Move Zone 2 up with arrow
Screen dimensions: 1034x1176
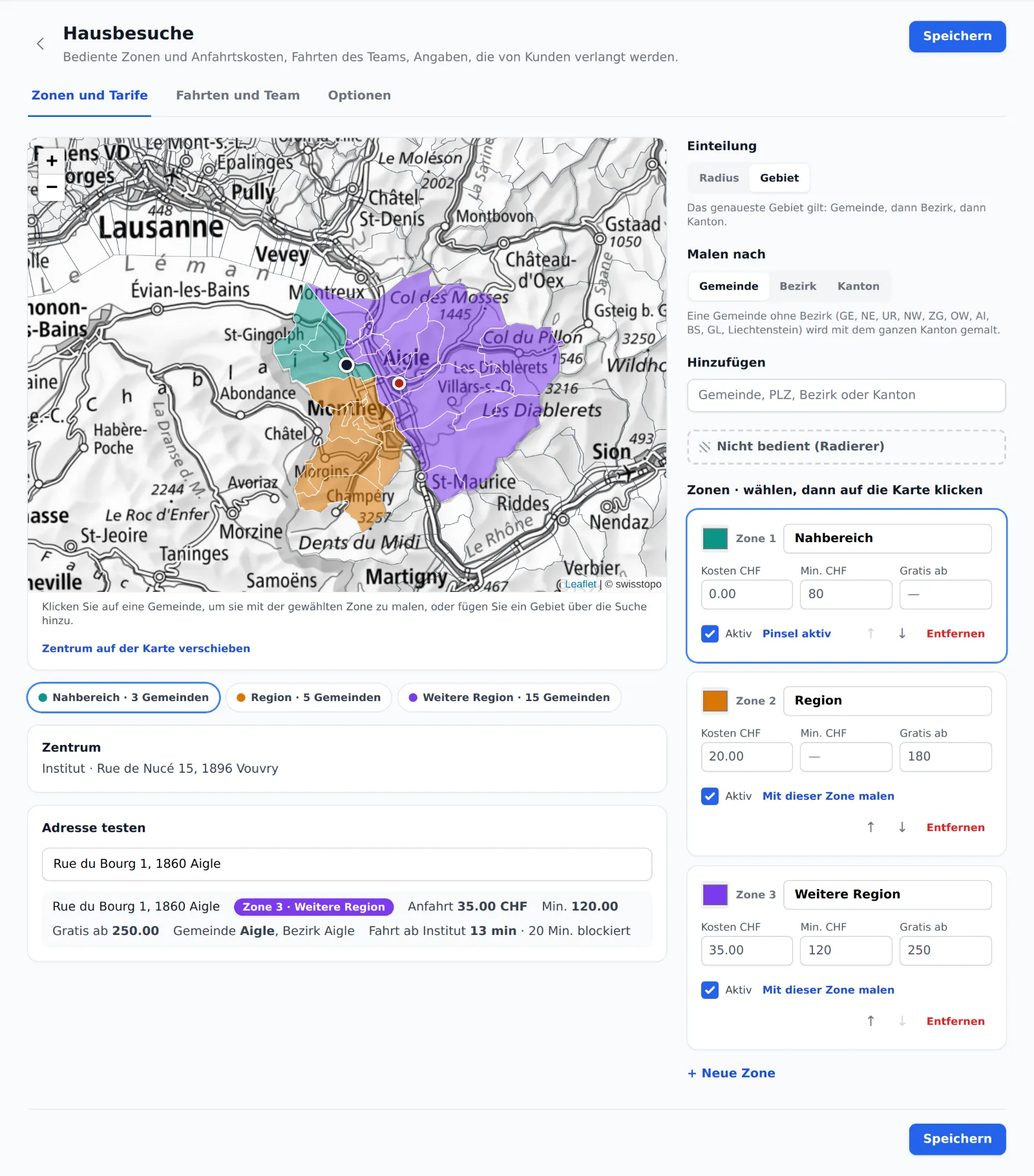870,827
